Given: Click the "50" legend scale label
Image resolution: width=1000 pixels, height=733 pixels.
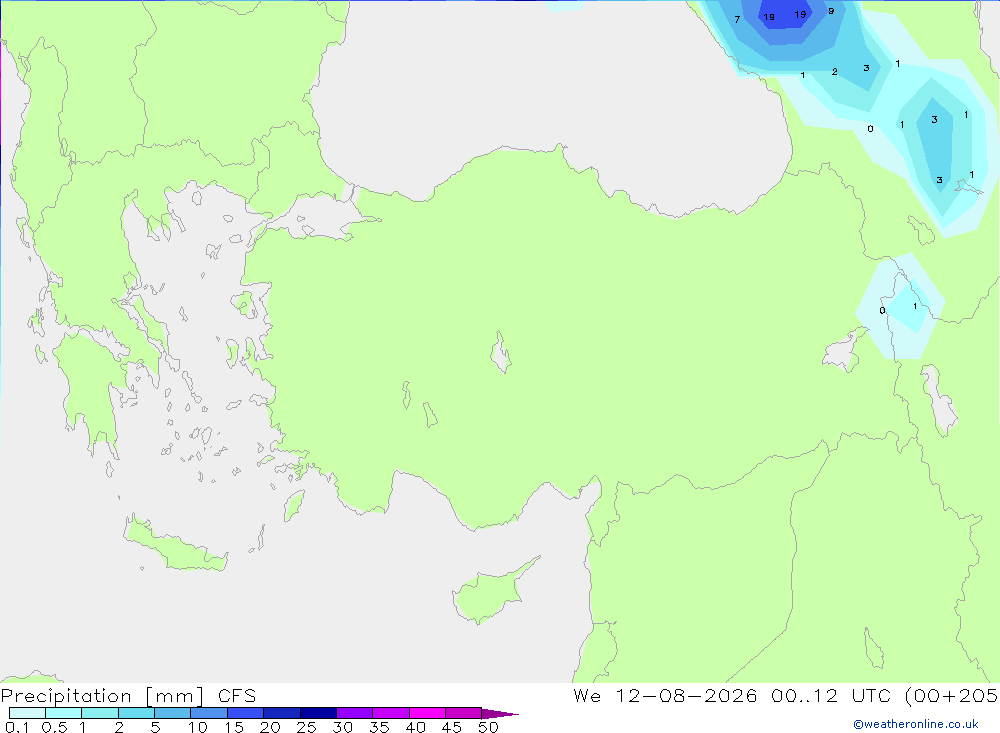Looking at the screenshot, I should tap(488, 727).
